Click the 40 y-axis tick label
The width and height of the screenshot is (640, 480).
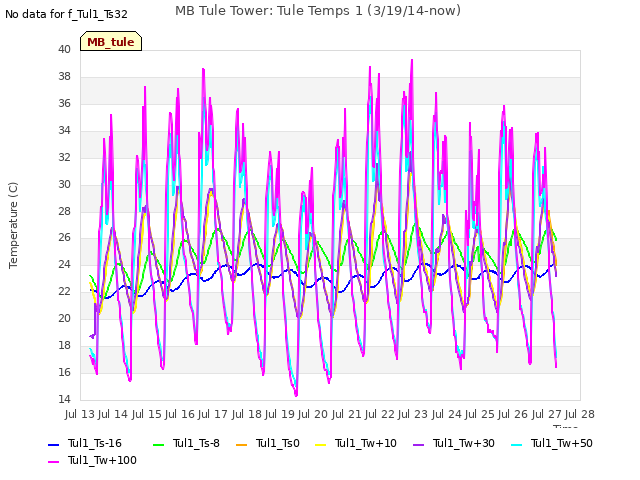click(64, 49)
